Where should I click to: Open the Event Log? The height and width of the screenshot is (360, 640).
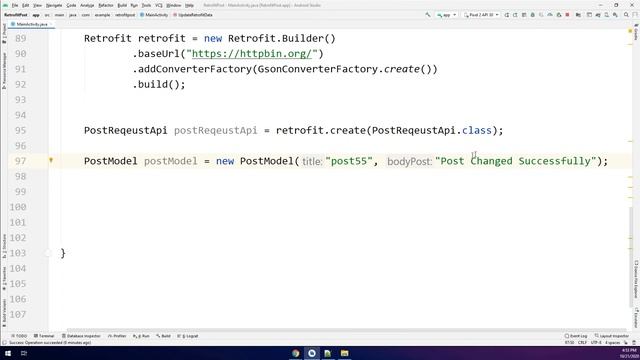pyautogui.click(x=576, y=336)
